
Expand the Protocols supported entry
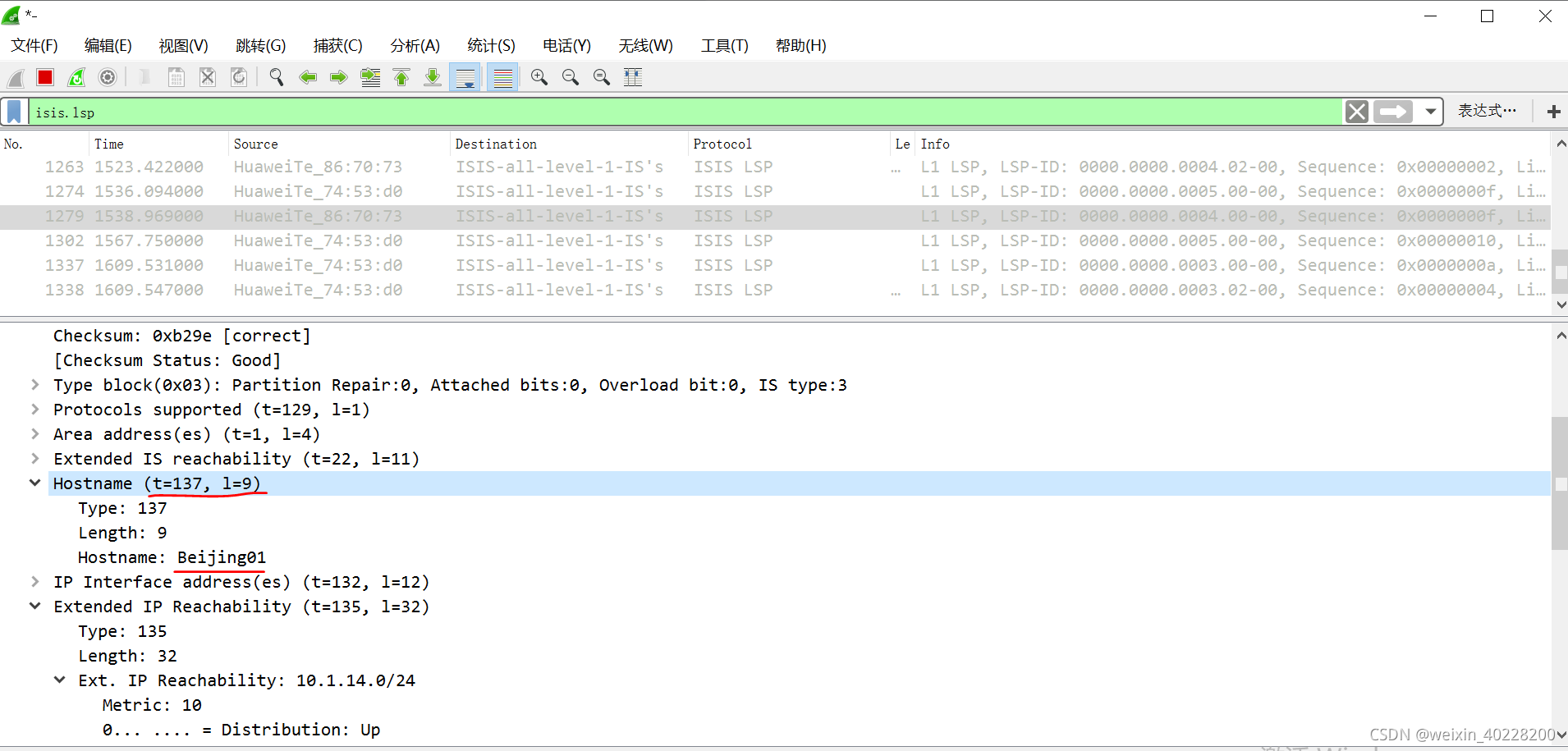[x=34, y=409]
